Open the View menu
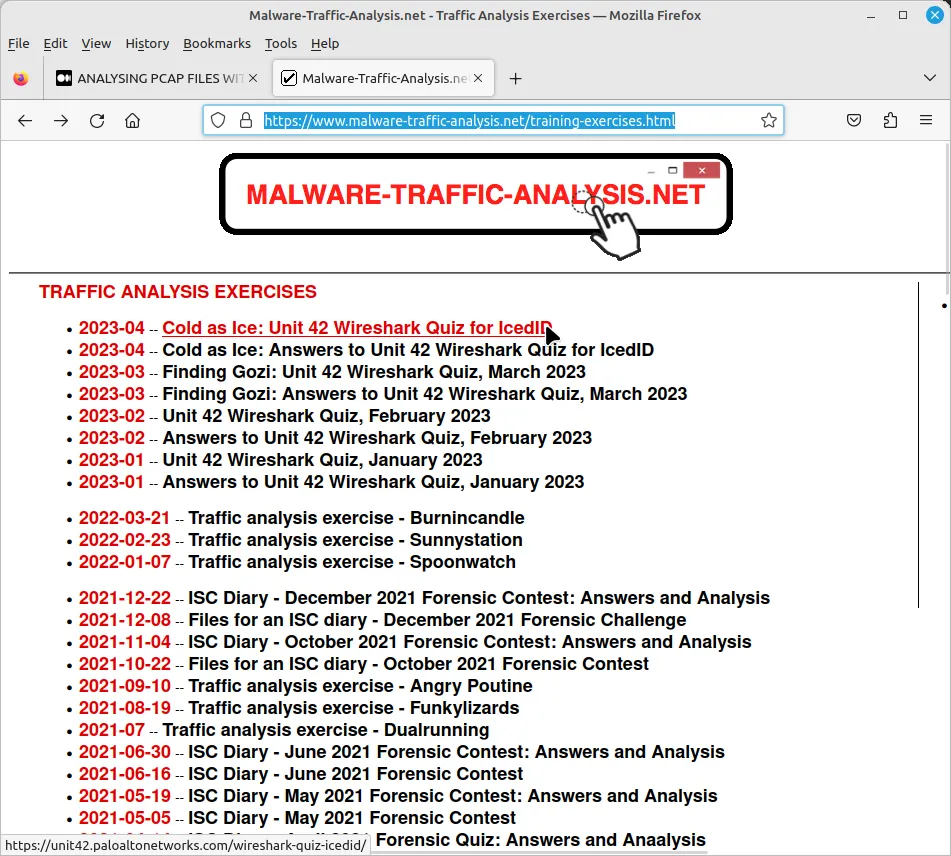The image size is (951, 856). coord(96,44)
